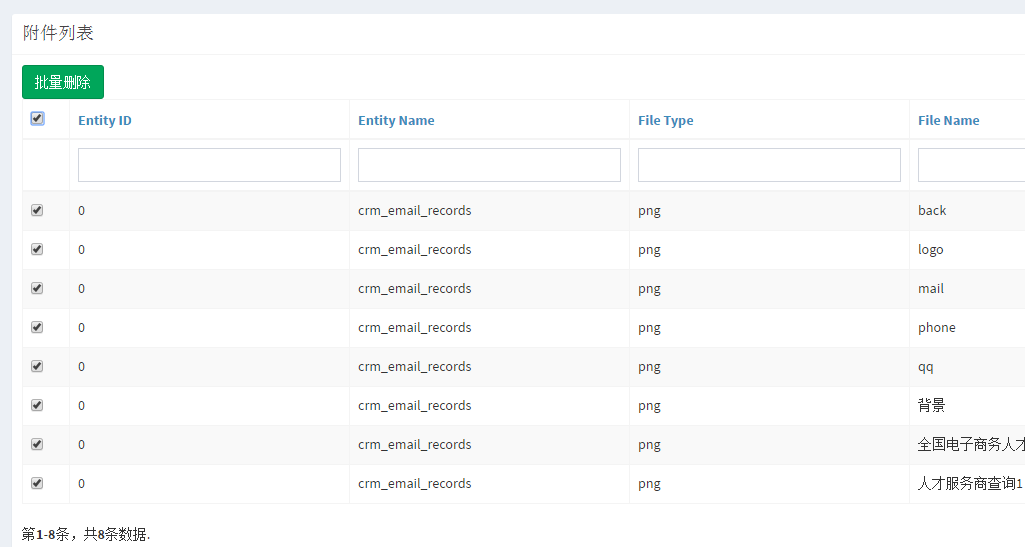Uncheck the checkbox for the 人才服务商查询 row
Screen dimensions: 1025x547
click(37, 484)
